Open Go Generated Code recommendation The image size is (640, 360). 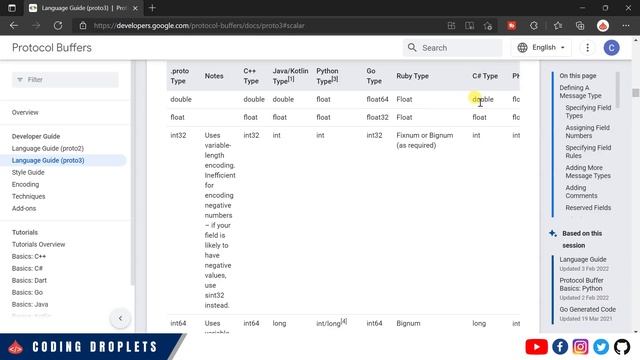click(587, 309)
